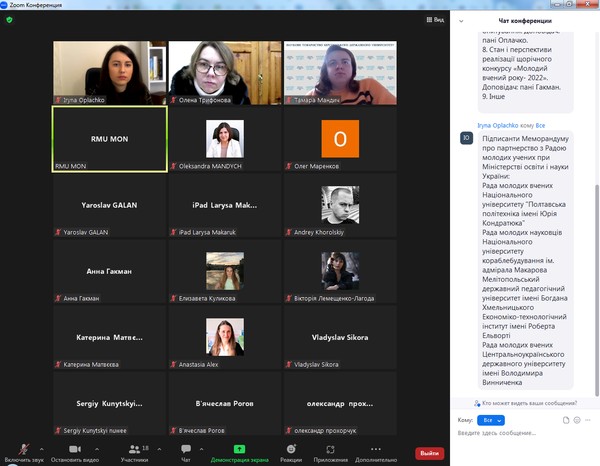Image resolution: width=600 pixels, height=466 pixels.
Task: Change layout with the Вид view button
Action: click(432, 20)
